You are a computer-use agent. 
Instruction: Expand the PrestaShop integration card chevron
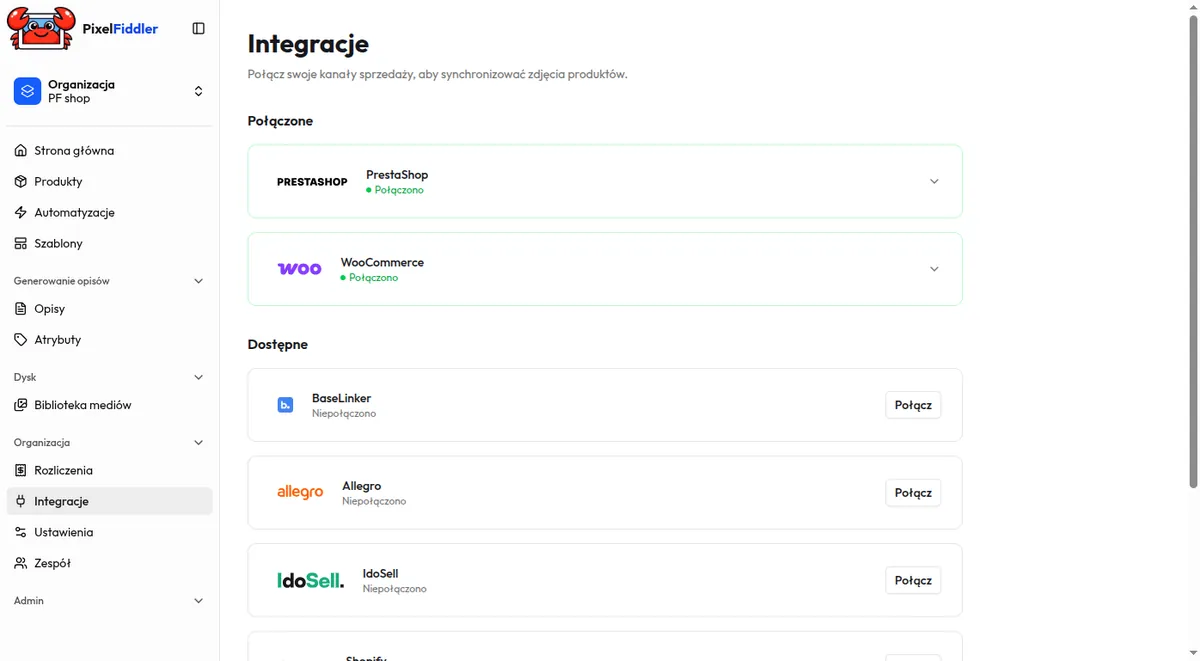tap(934, 181)
